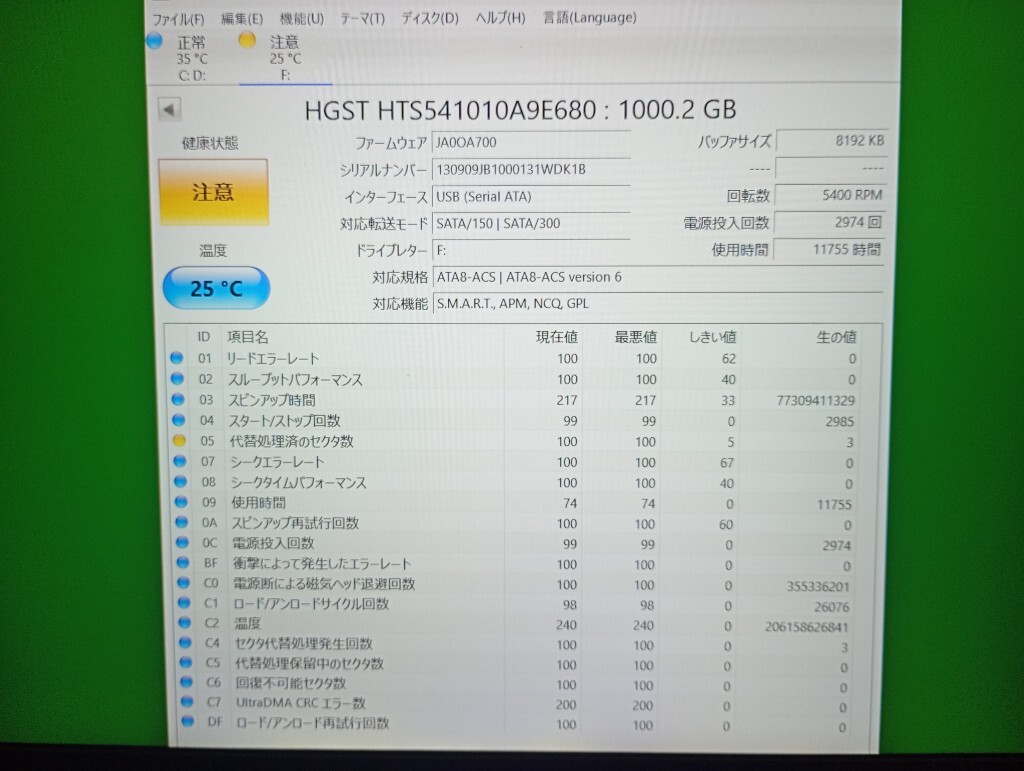Click status dot for C4 セクタ代替処理発生回数
This screenshot has width=1024, height=771.
pyautogui.click(x=185, y=642)
